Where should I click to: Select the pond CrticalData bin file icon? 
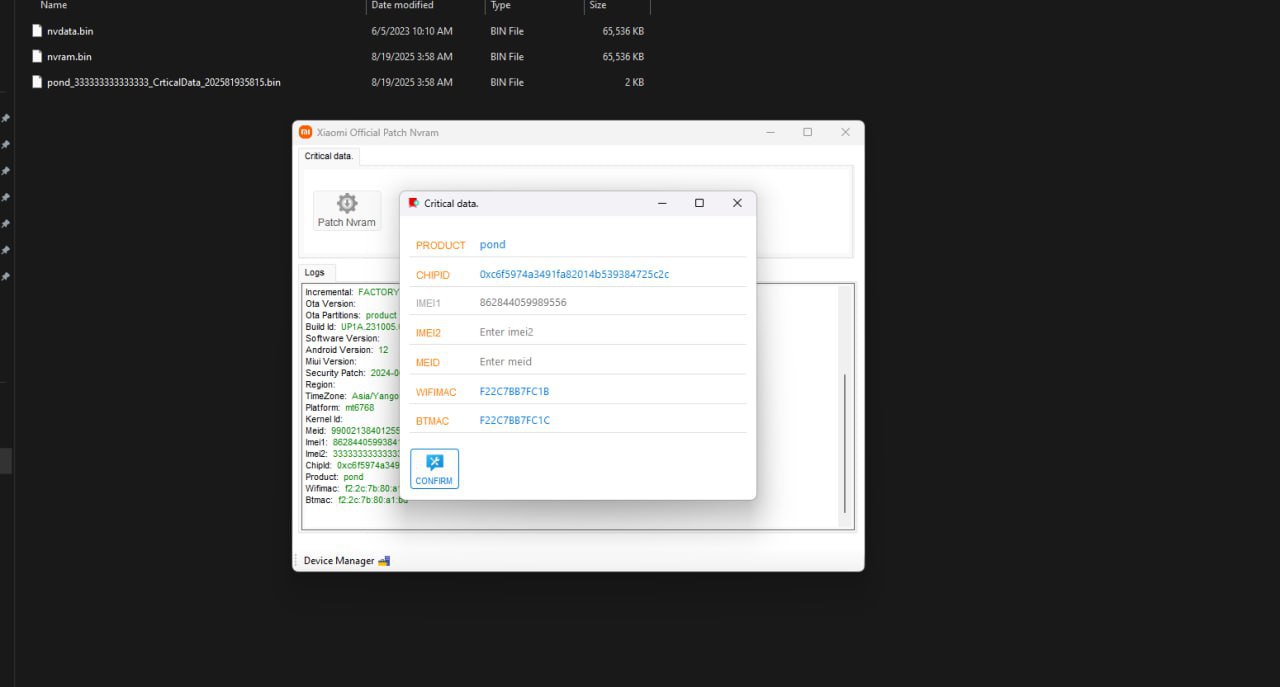click(x=37, y=82)
